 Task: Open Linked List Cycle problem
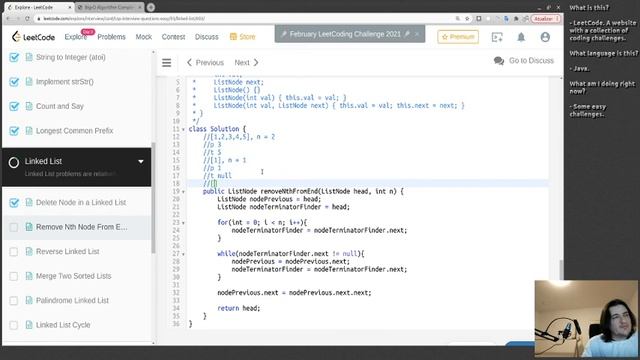tap(63, 325)
